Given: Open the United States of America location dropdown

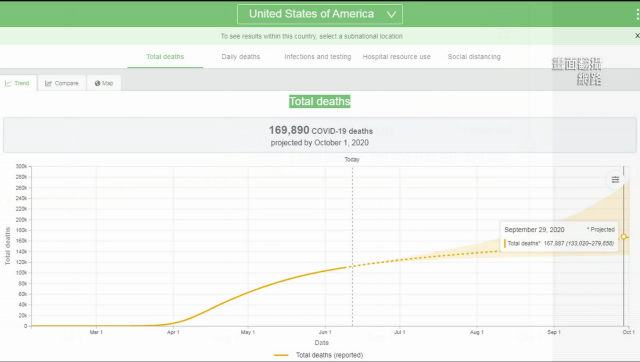Looking at the screenshot, I should click(320, 14).
